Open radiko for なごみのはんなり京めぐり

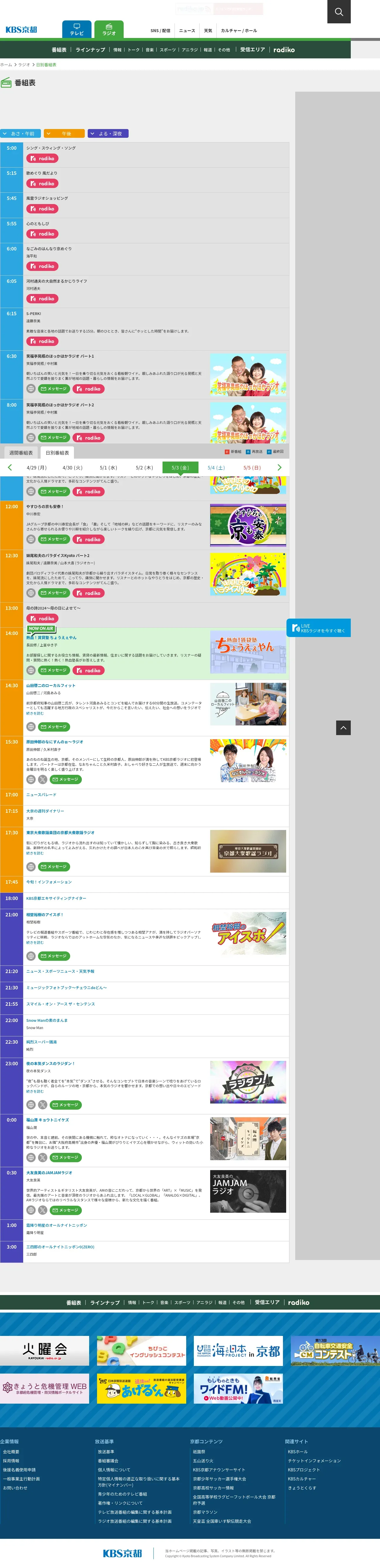pos(42,266)
